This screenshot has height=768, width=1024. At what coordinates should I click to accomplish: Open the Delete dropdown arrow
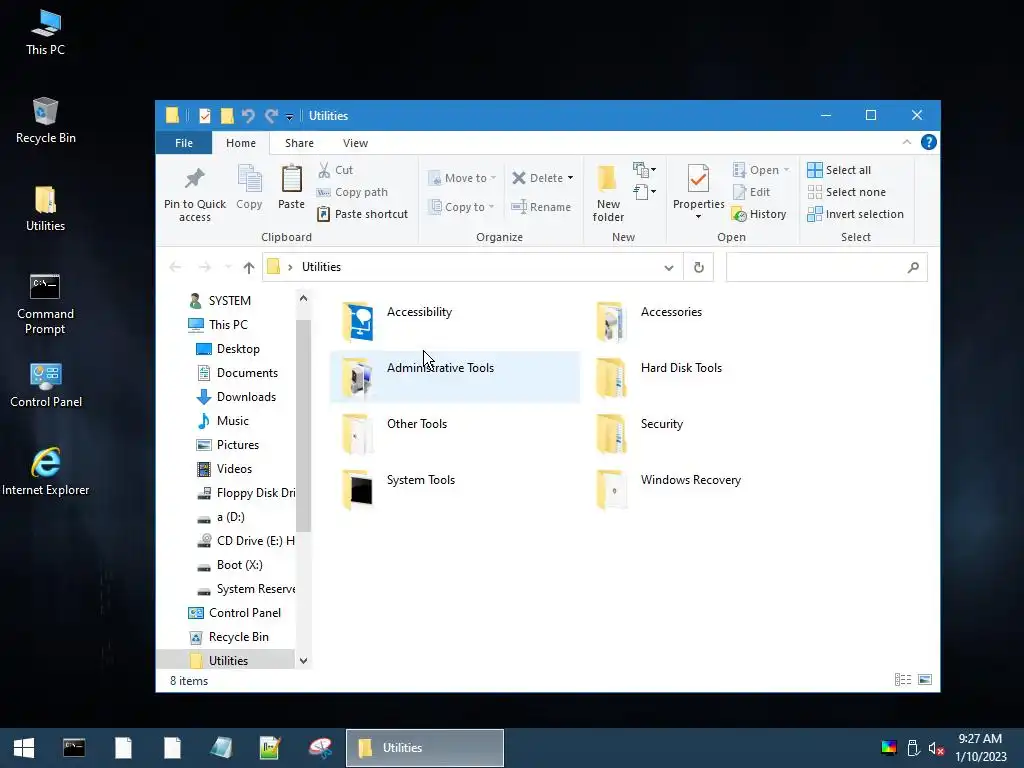[570, 178]
